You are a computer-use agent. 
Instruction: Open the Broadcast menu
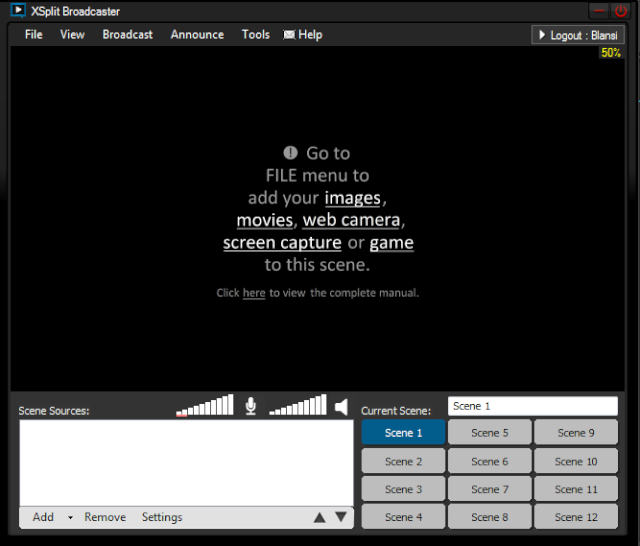(127, 35)
